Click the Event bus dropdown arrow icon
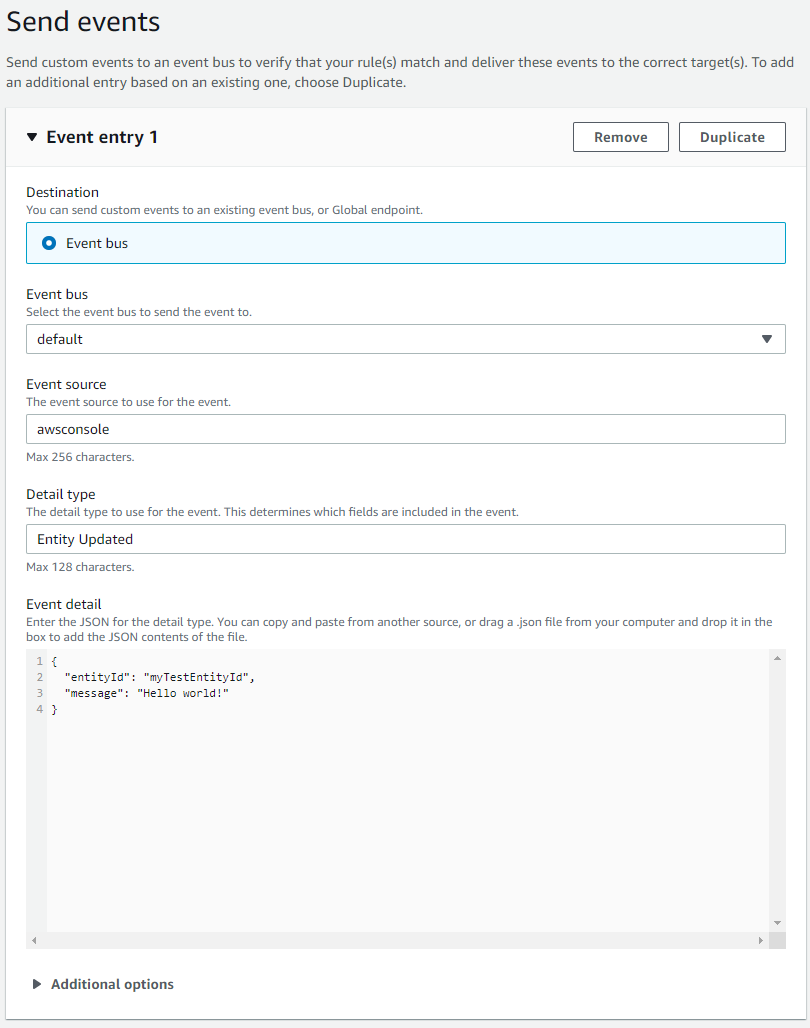 click(767, 339)
